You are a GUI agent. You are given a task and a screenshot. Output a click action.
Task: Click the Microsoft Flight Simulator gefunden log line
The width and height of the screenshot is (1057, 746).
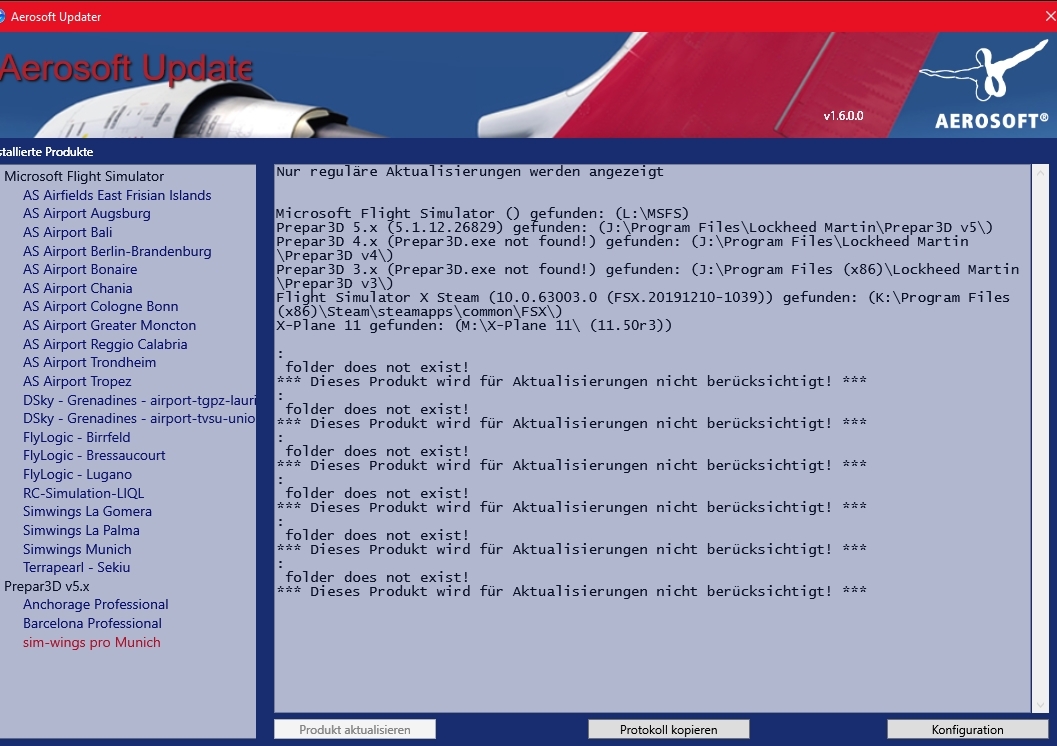coord(483,214)
